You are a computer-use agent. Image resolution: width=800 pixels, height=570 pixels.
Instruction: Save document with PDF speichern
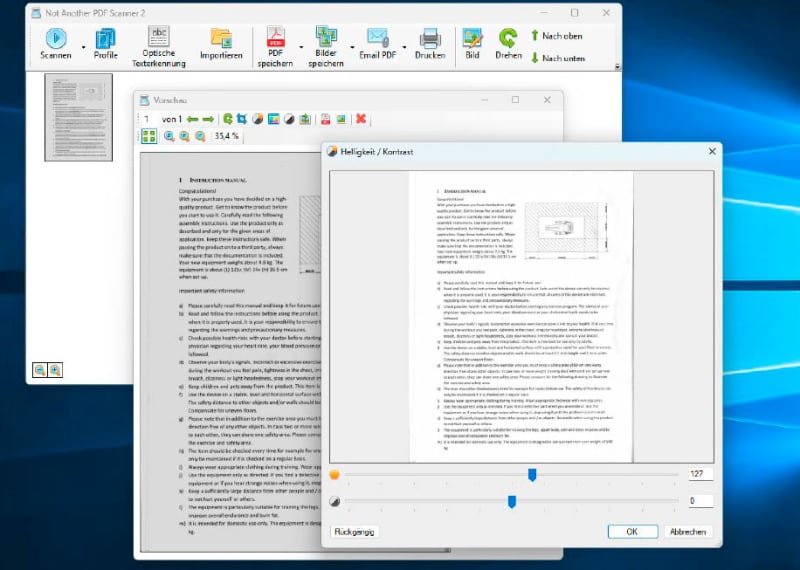(x=276, y=47)
